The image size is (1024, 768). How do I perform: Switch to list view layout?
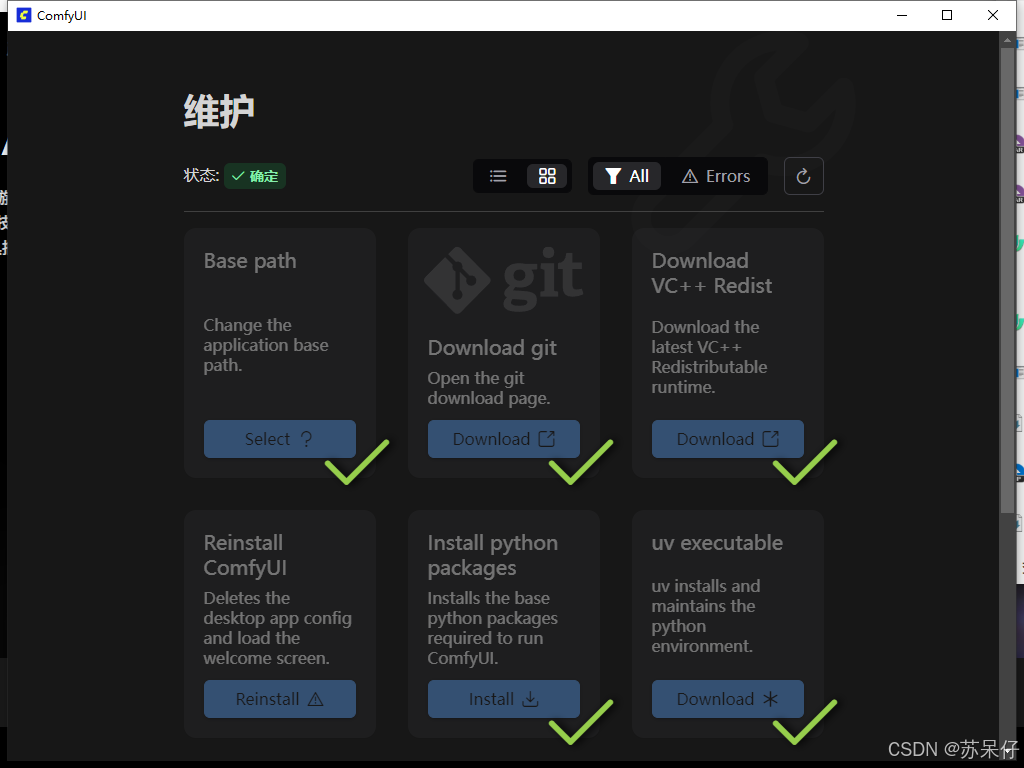click(x=498, y=176)
